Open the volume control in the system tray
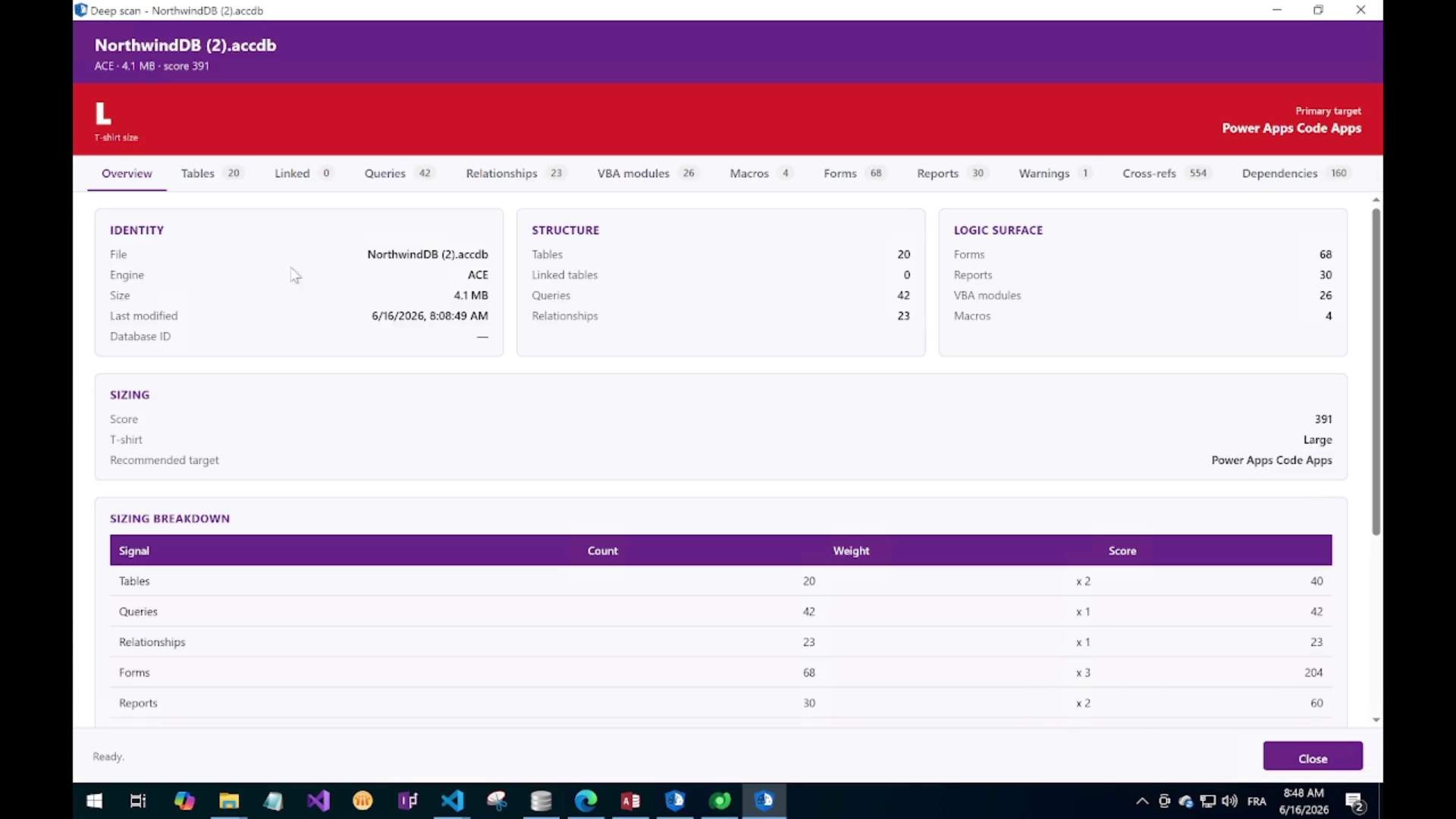Screen dimensions: 1456x819 tap(1230, 802)
